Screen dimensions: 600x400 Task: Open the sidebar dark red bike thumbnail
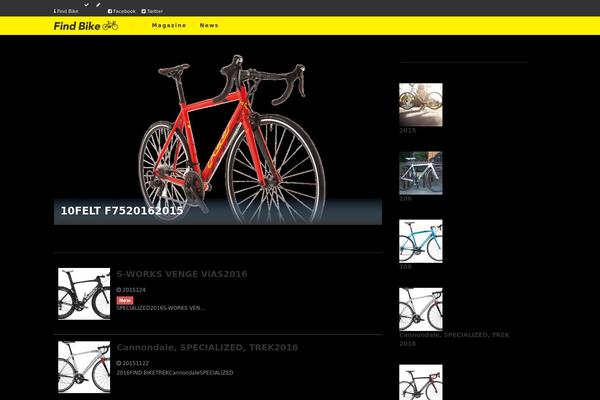click(x=421, y=382)
